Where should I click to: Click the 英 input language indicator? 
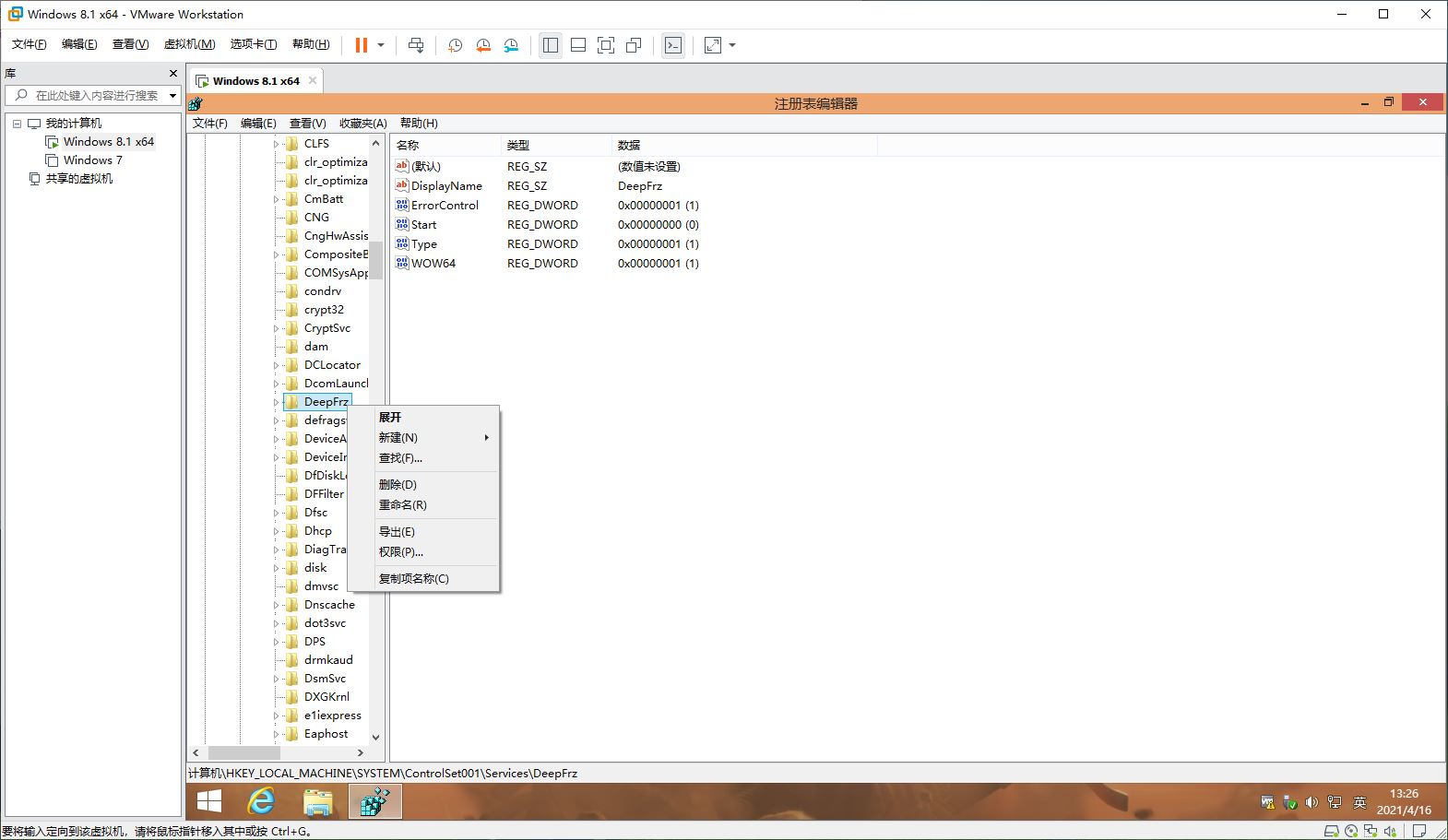1359,802
